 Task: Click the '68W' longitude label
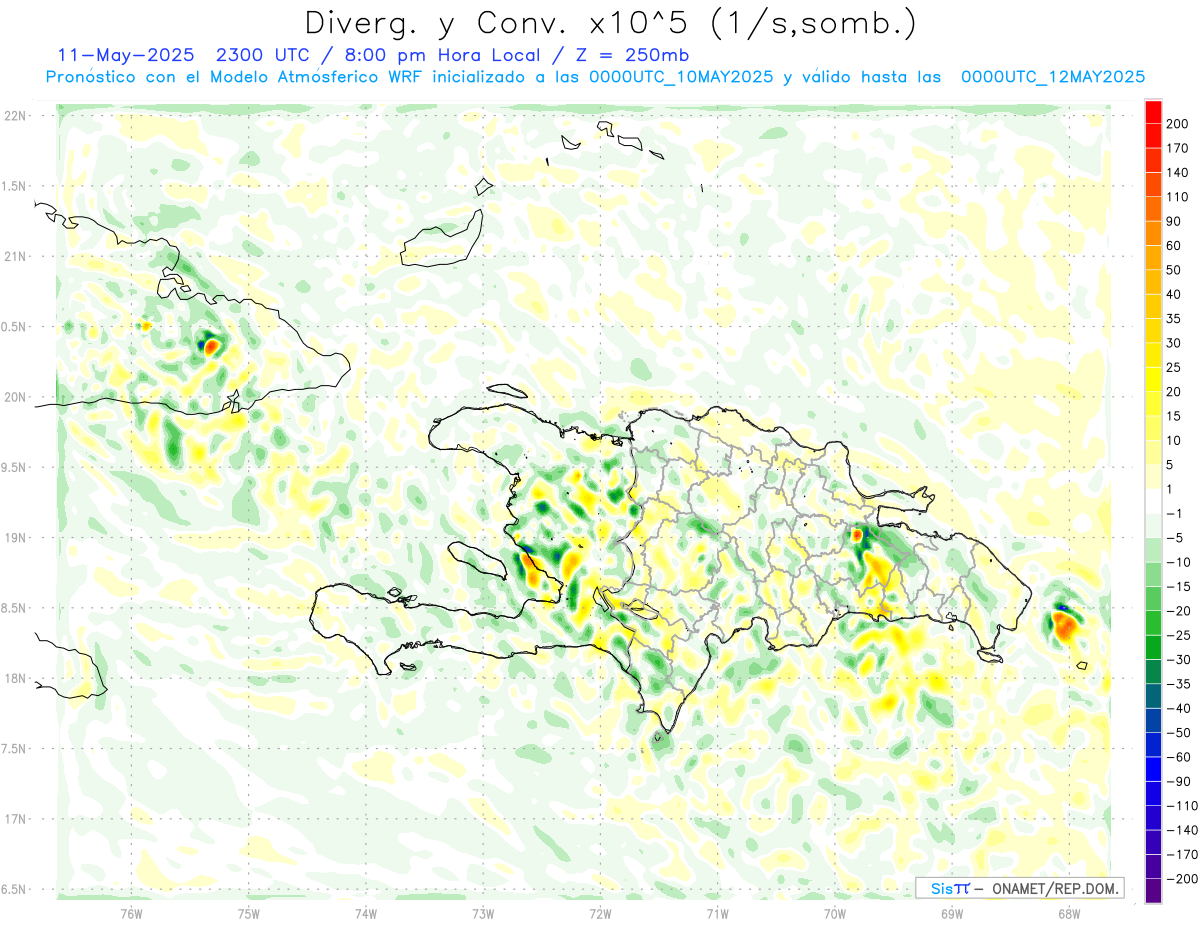[1068, 913]
